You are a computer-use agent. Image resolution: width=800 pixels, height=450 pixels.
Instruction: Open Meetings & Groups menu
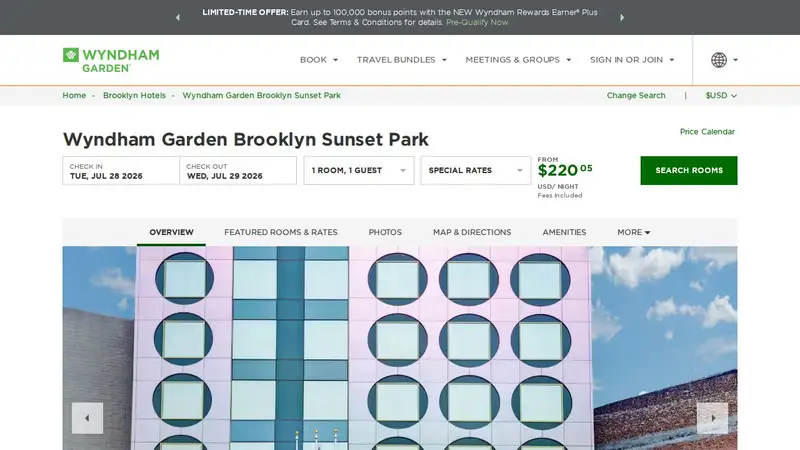pyautogui.click(x=518, y=60)
